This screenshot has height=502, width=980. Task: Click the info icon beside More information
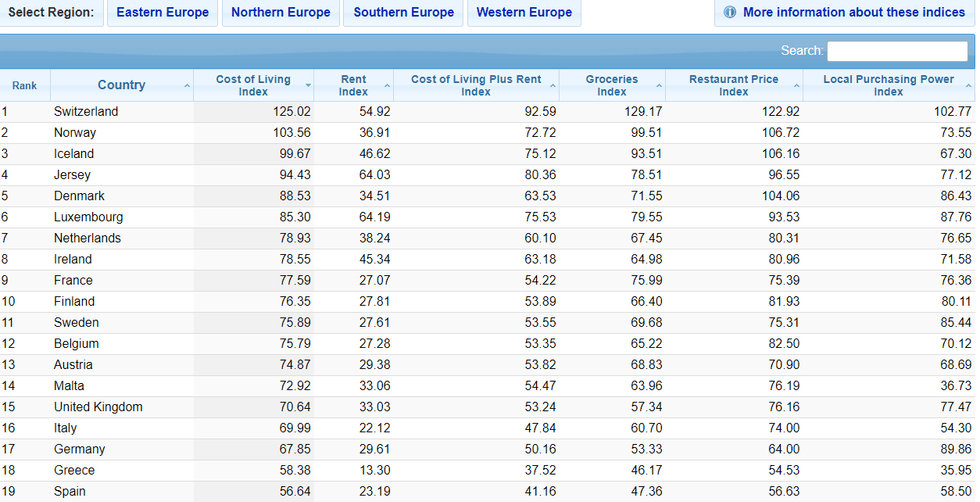[730, 13]
